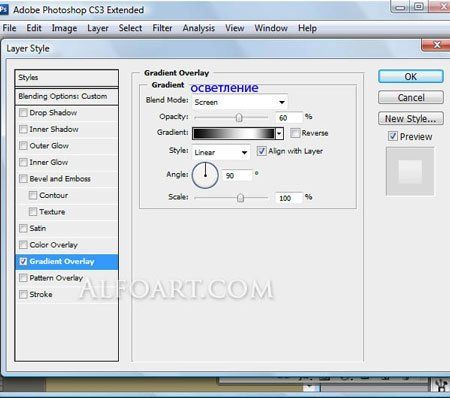The image size is (450, 398).
Task: Open the Edit menu
Action: click(34, 28)
